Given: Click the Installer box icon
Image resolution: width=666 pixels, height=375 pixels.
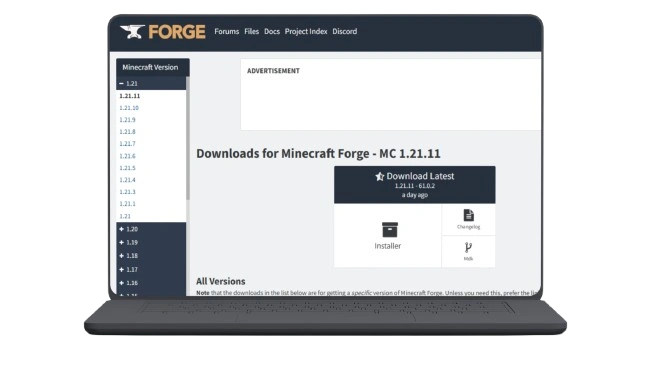Looking at the screenshot, I should (389, 230).
